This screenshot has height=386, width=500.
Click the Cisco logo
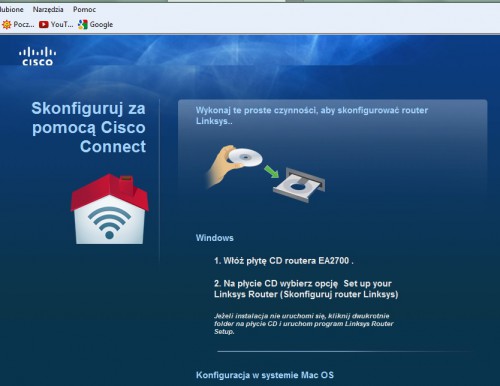(x=37, y=57)
